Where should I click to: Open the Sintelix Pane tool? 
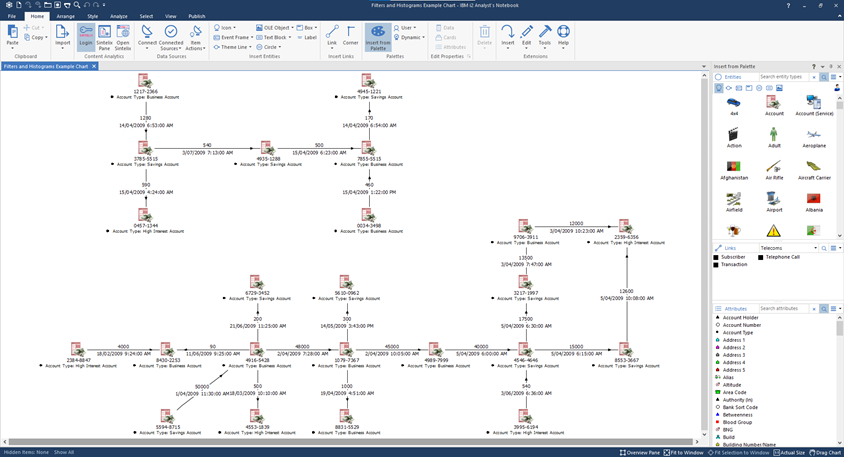(x=104, y=37)
